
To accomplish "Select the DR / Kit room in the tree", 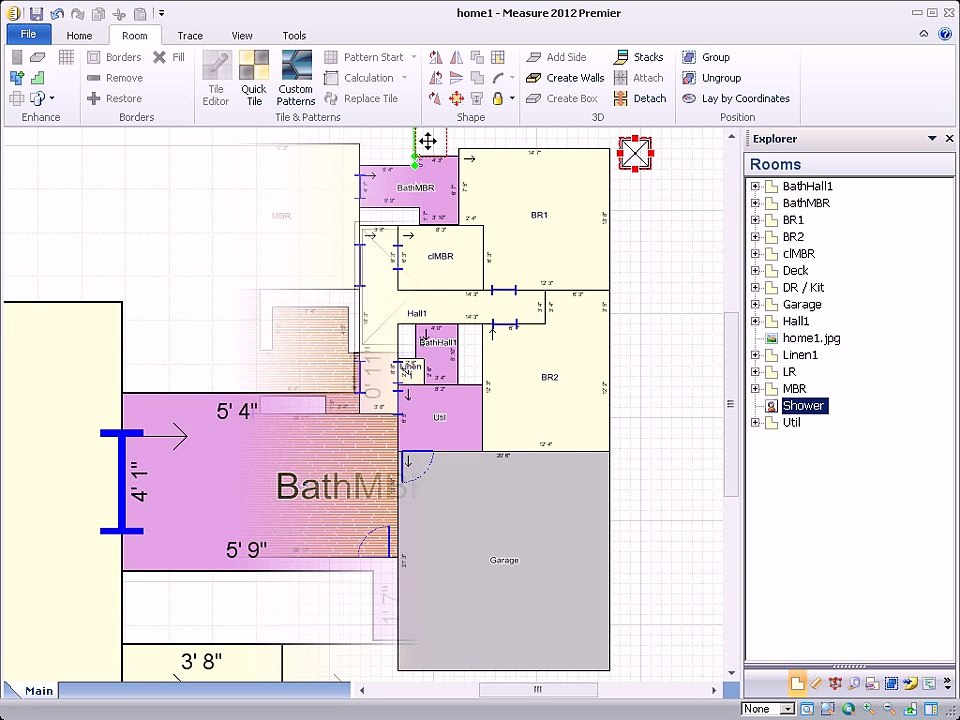I will pos(803,287).
